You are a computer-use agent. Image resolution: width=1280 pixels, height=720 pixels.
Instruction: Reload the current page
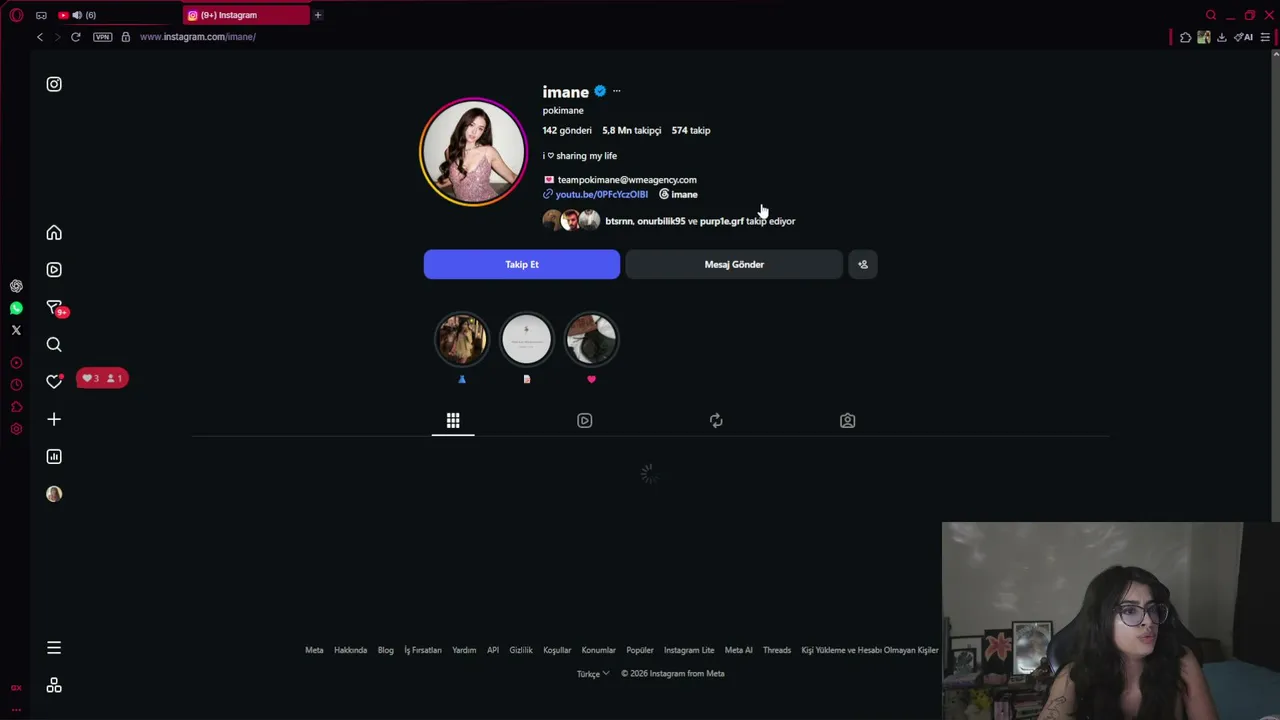[75, 37]
